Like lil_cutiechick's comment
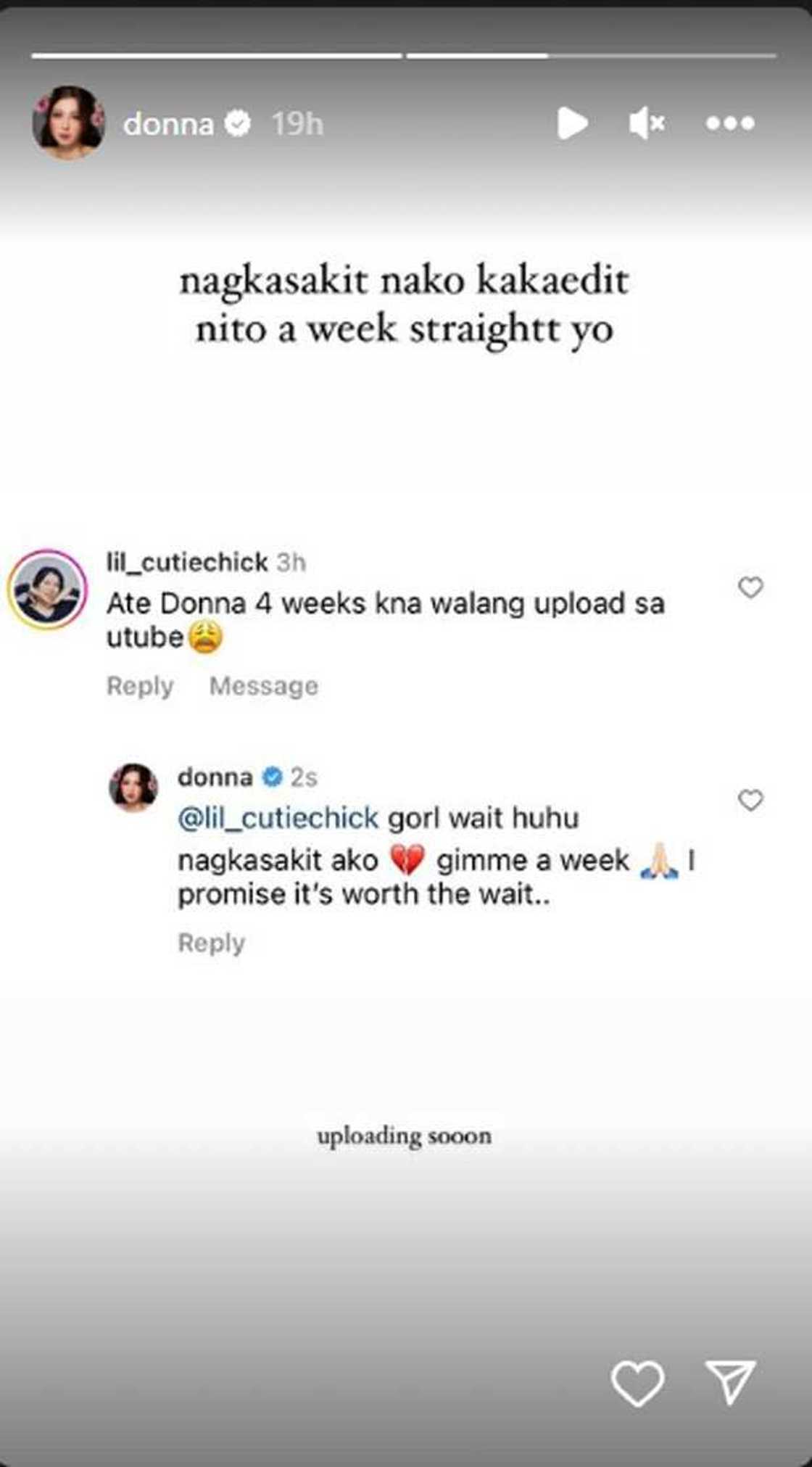Image resolution: width=812 pixels, height=1467 pixels. tap(750, 587)
